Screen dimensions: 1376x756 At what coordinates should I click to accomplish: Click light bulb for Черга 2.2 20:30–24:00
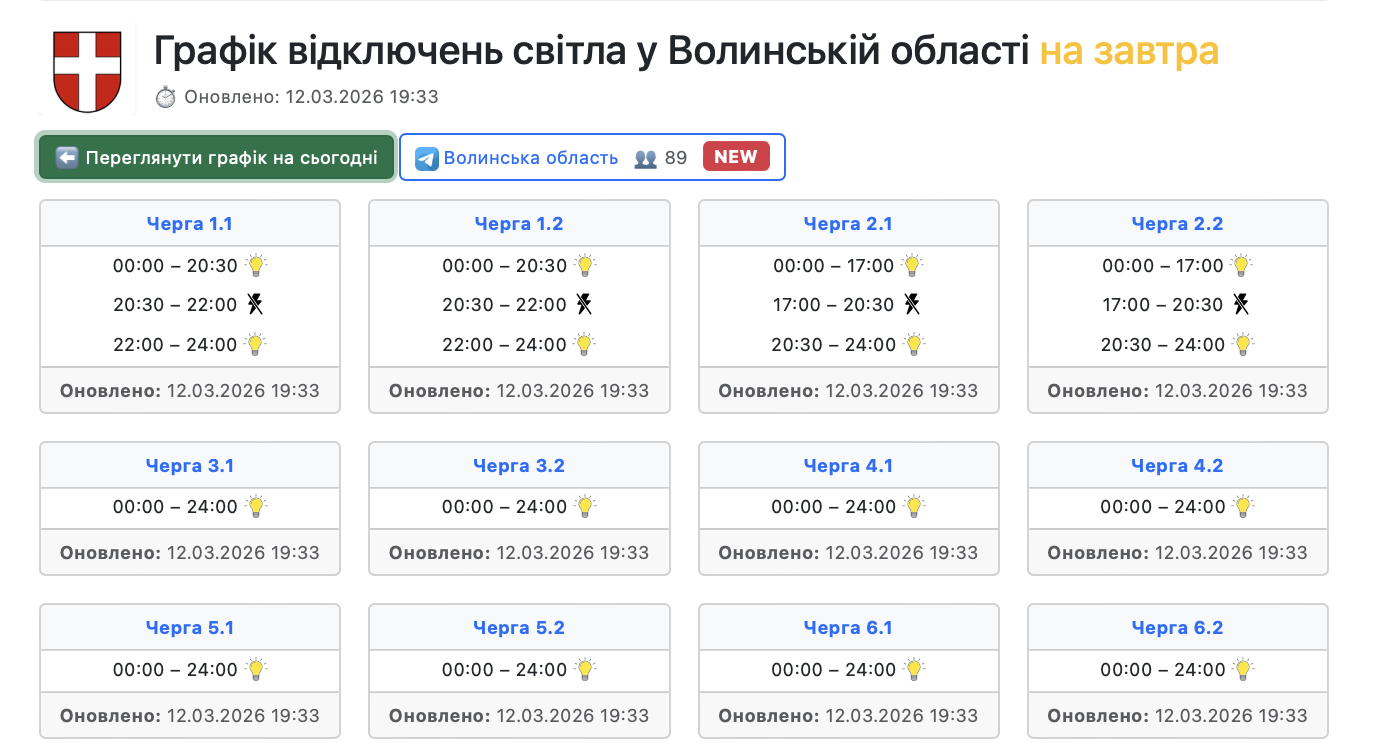pos(1242,345)
